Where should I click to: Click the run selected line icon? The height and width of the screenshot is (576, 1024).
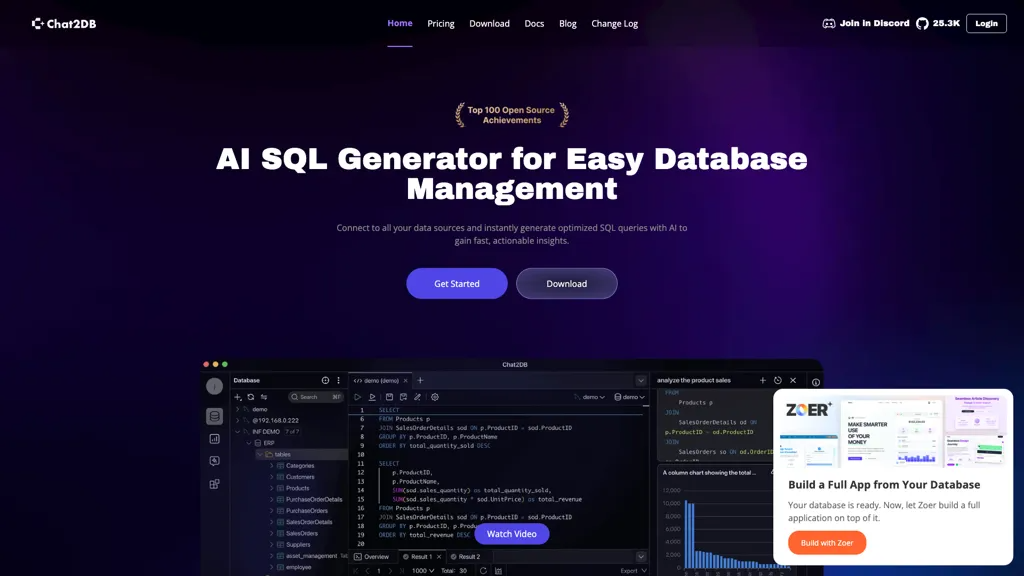coord(372,397)
